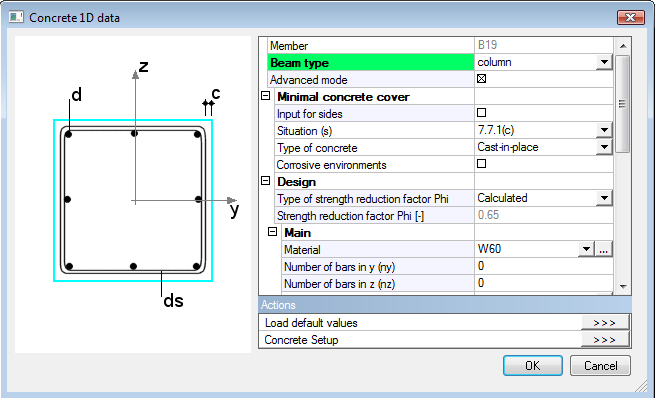Enable Corrosive environments checkbox
This screenshot has width=655, height=398.
(481, 163)
